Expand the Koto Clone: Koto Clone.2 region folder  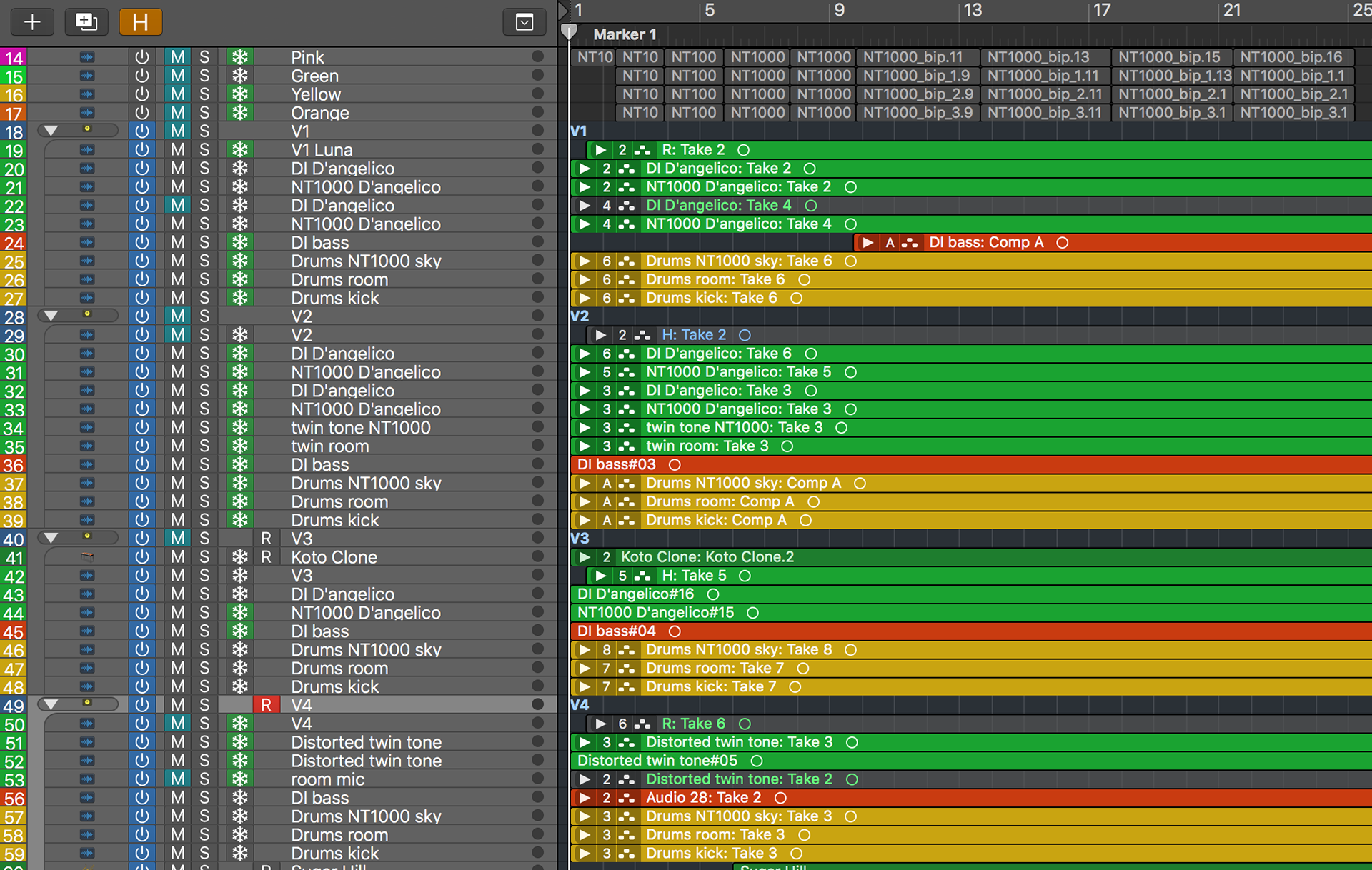pyautogui.click(x=585, y=557)
